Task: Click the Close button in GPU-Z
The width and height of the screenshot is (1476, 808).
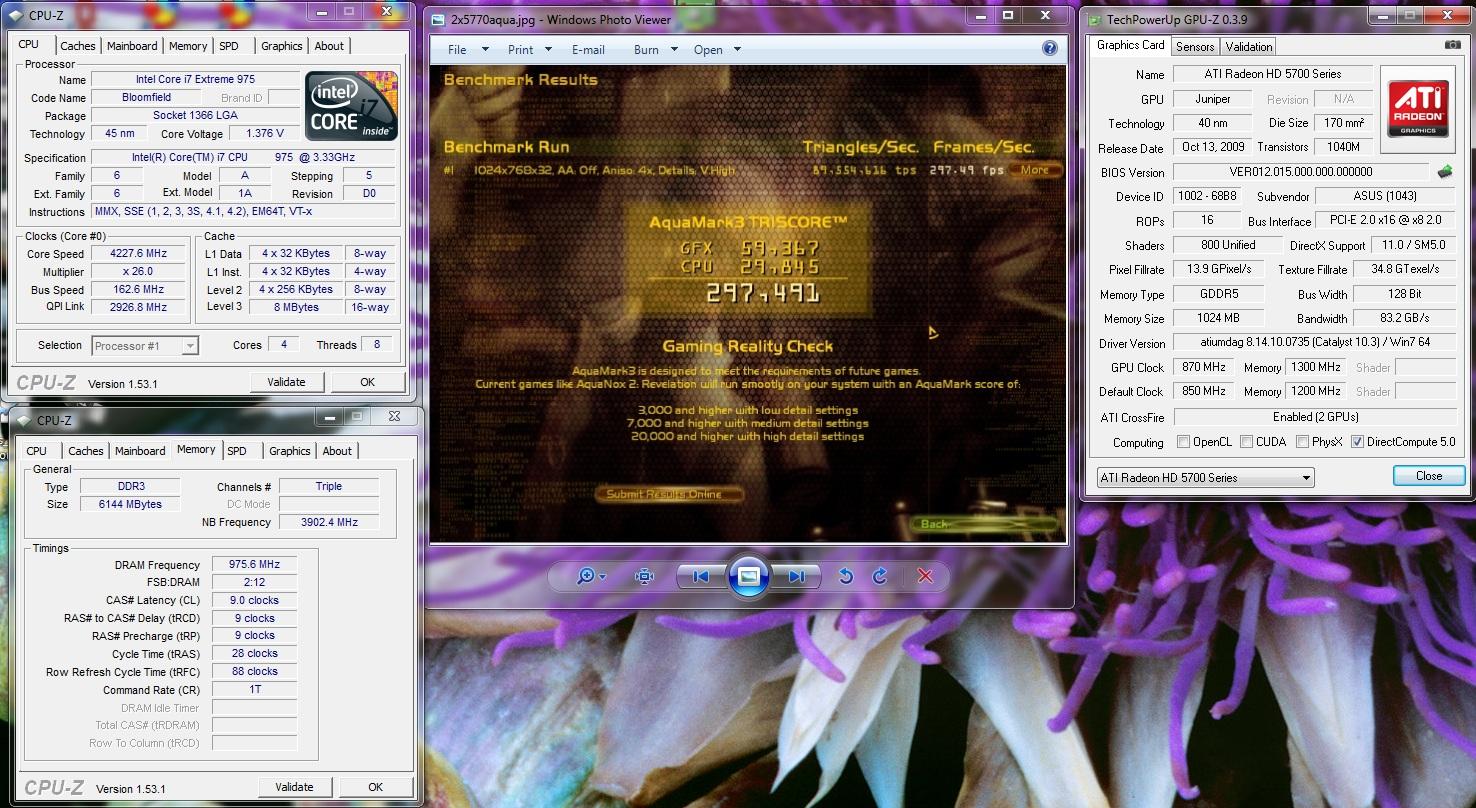Action: 1429,476
